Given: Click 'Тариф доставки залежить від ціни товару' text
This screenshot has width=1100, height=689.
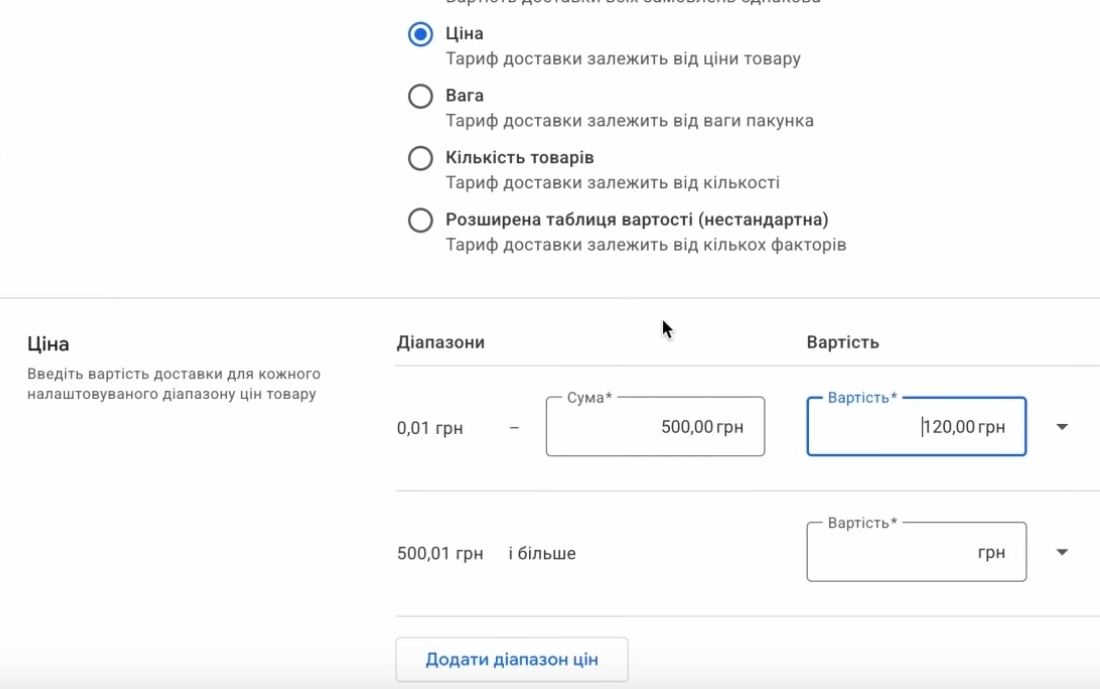Looking at the screenshot, I should (x=623, y=59).
